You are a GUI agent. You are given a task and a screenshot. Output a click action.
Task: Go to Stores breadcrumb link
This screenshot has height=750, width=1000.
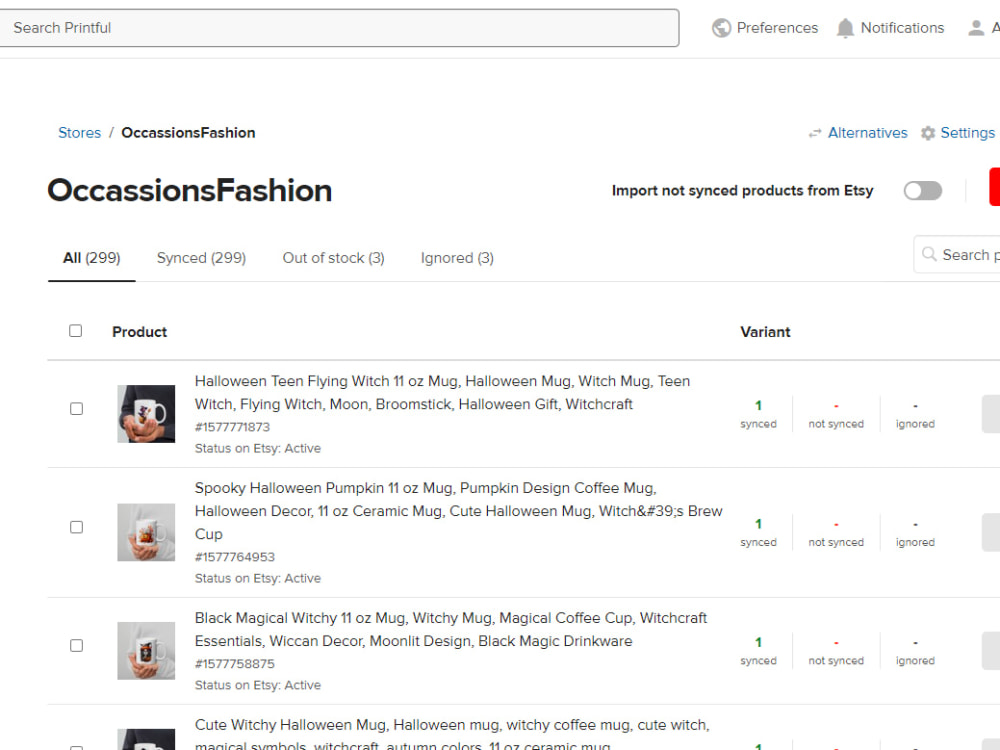(79, 133)
